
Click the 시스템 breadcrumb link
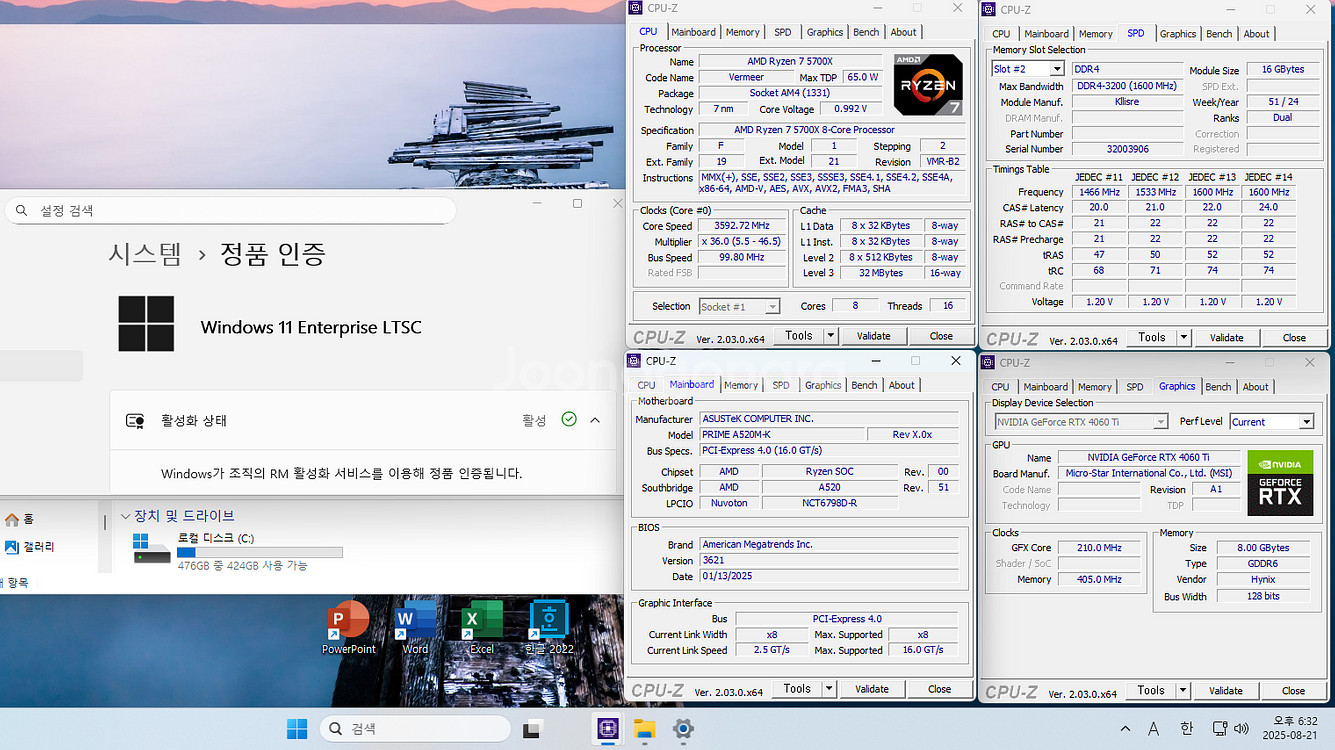click(145, 254)
